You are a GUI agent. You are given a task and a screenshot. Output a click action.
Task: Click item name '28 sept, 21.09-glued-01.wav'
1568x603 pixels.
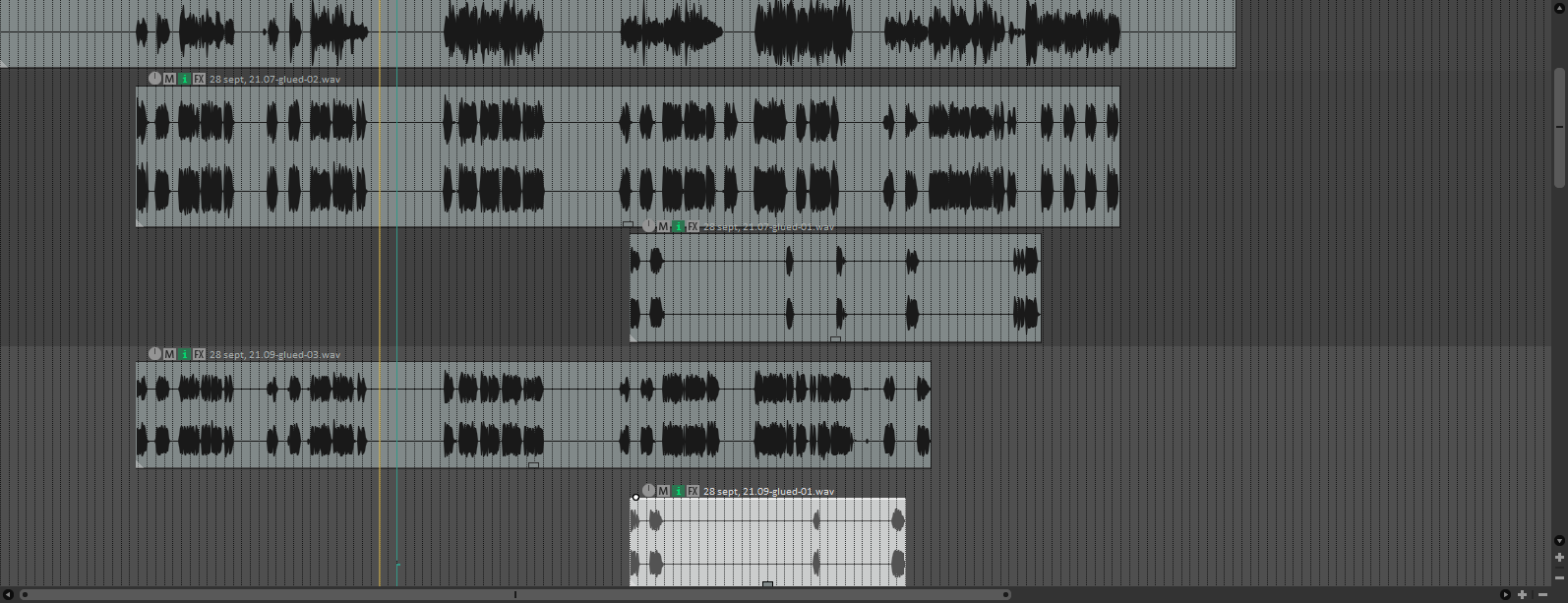[x=768, y=491]
